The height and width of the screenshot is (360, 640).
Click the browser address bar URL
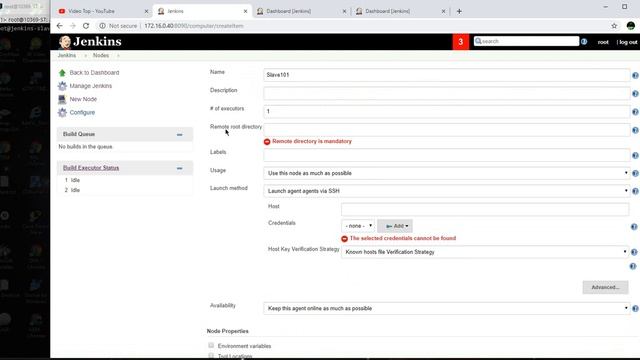point(194,26)
